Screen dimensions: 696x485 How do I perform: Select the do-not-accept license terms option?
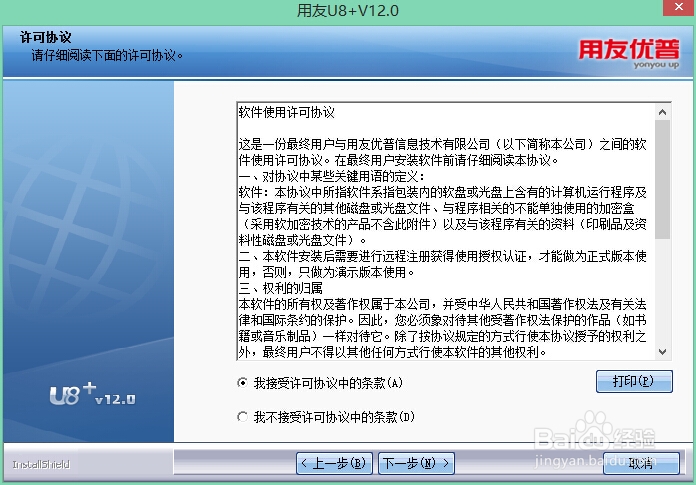click(242, 417)
